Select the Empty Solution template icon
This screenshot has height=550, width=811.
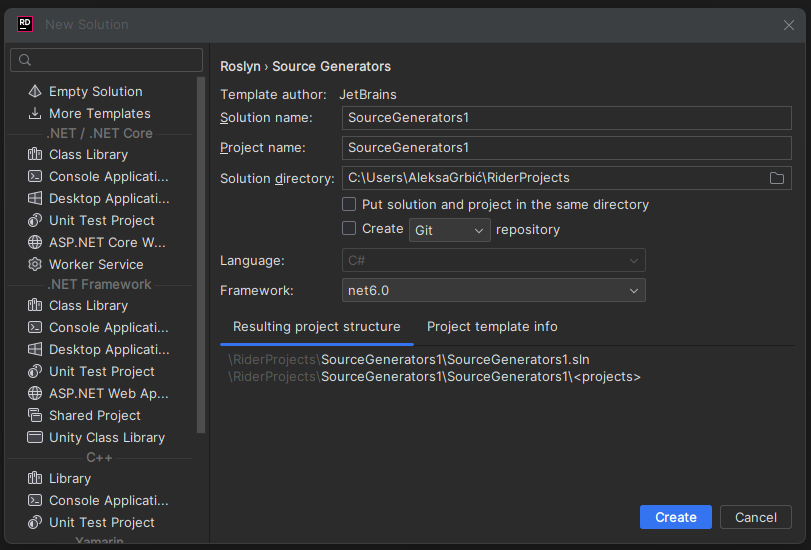pyautogui.click(x=35, y=92)
